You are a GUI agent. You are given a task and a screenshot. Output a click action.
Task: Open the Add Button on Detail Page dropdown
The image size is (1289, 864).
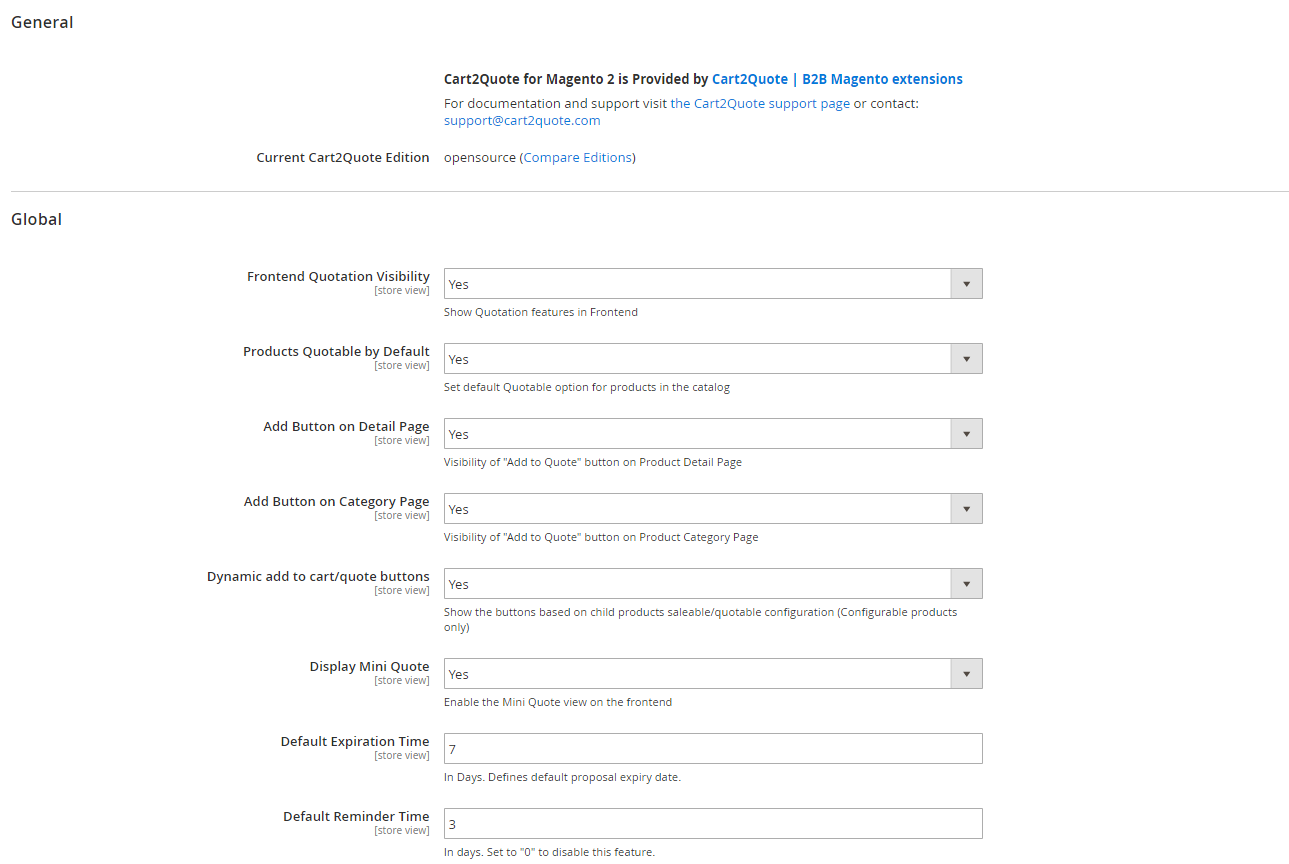(713, 434)
